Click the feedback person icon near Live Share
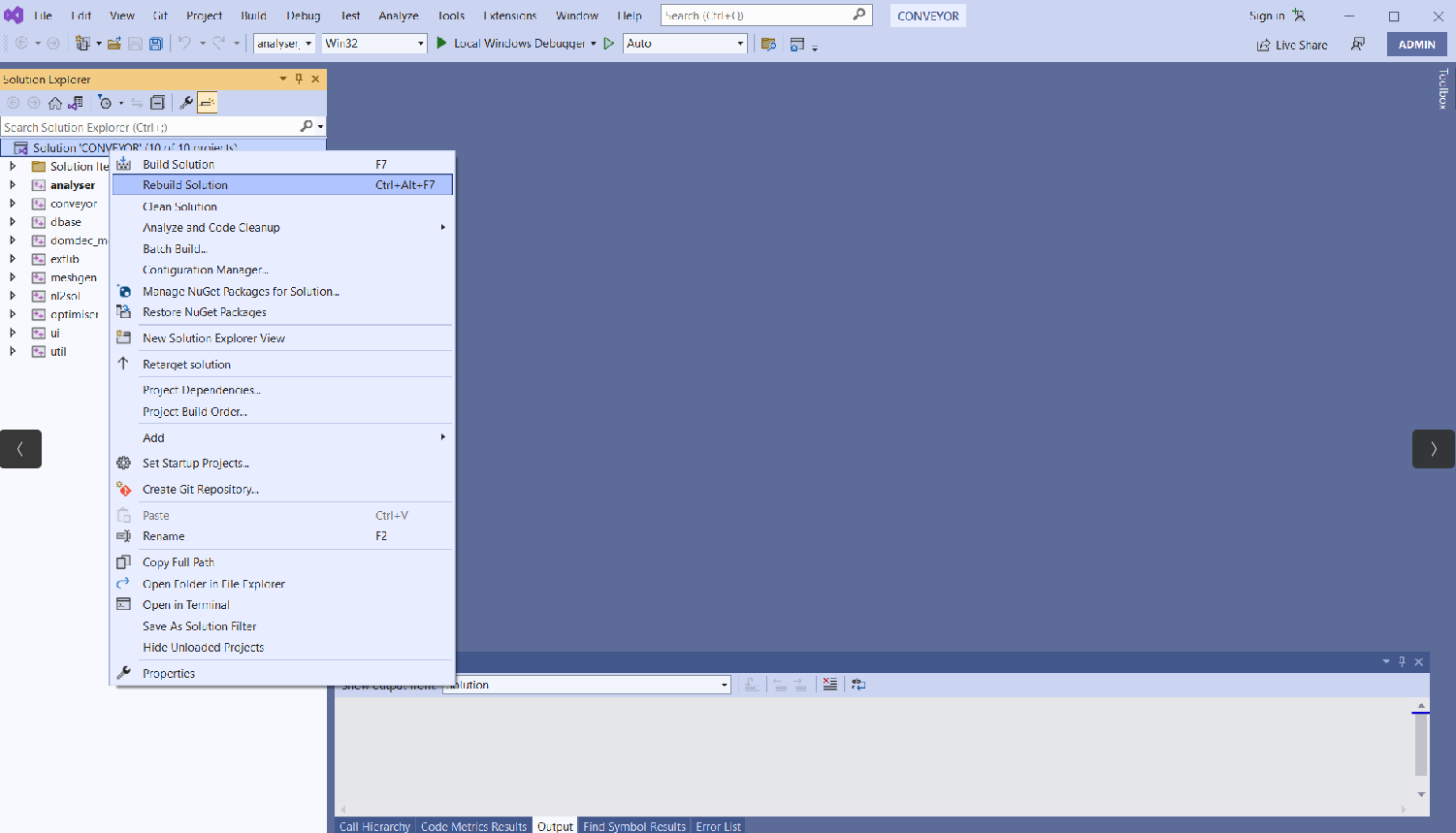 coord(1358,45)
